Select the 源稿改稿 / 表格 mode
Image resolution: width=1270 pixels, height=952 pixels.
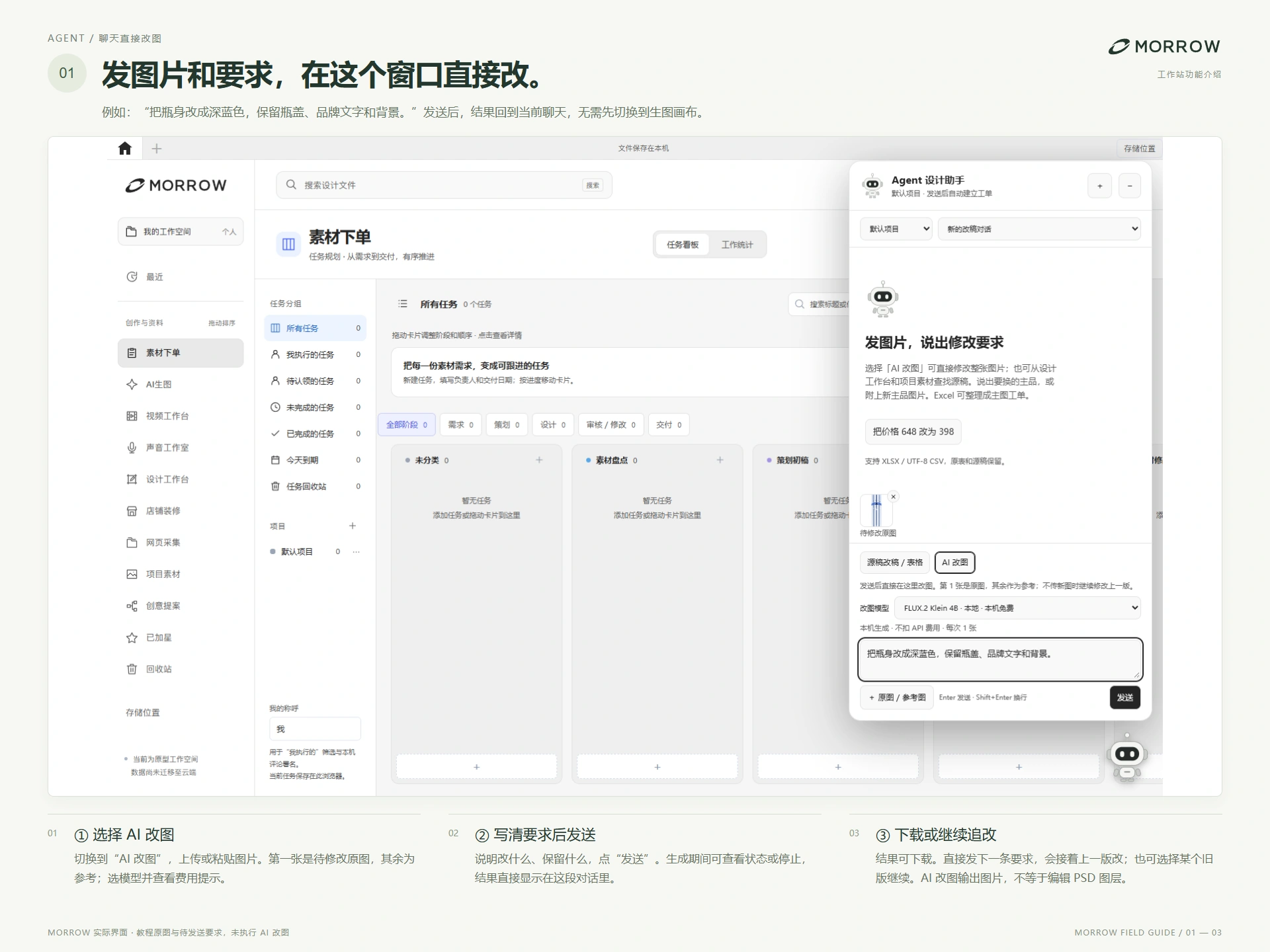pos(894,563)
